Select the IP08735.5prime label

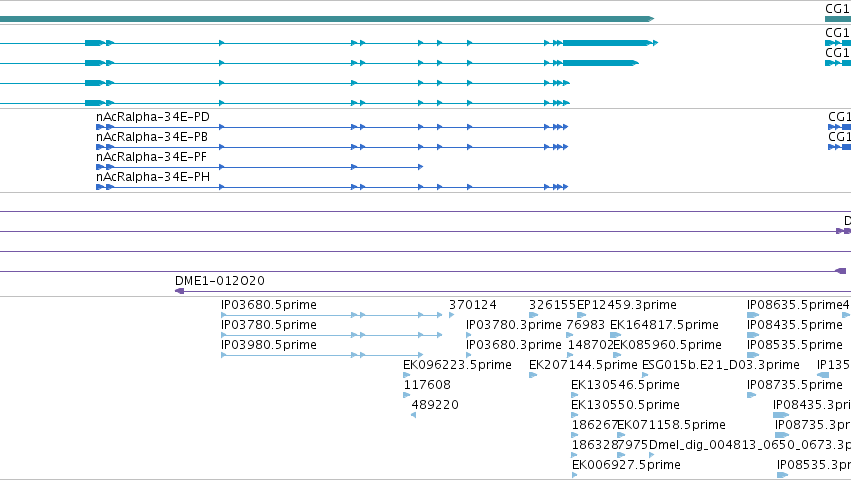click(x=795, y=385)
